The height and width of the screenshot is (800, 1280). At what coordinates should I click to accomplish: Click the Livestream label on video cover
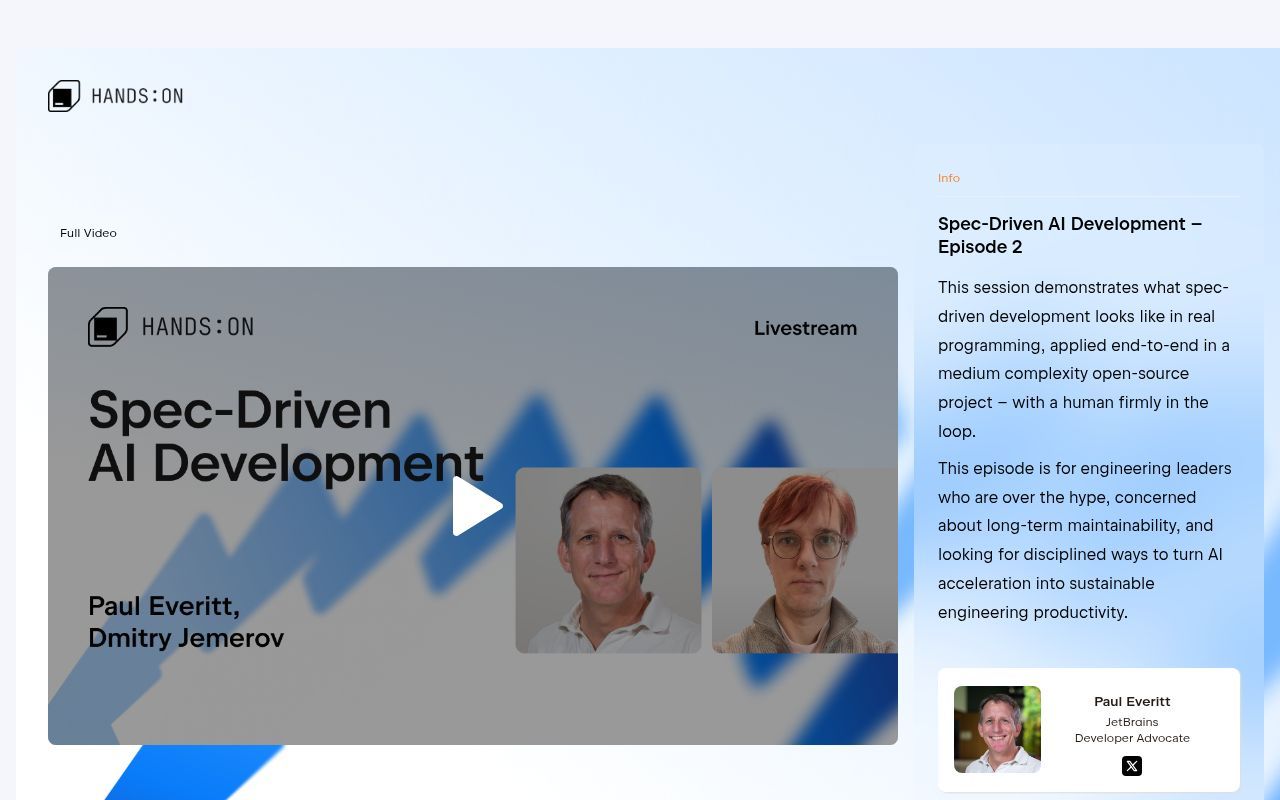click(x=805, y=328)
